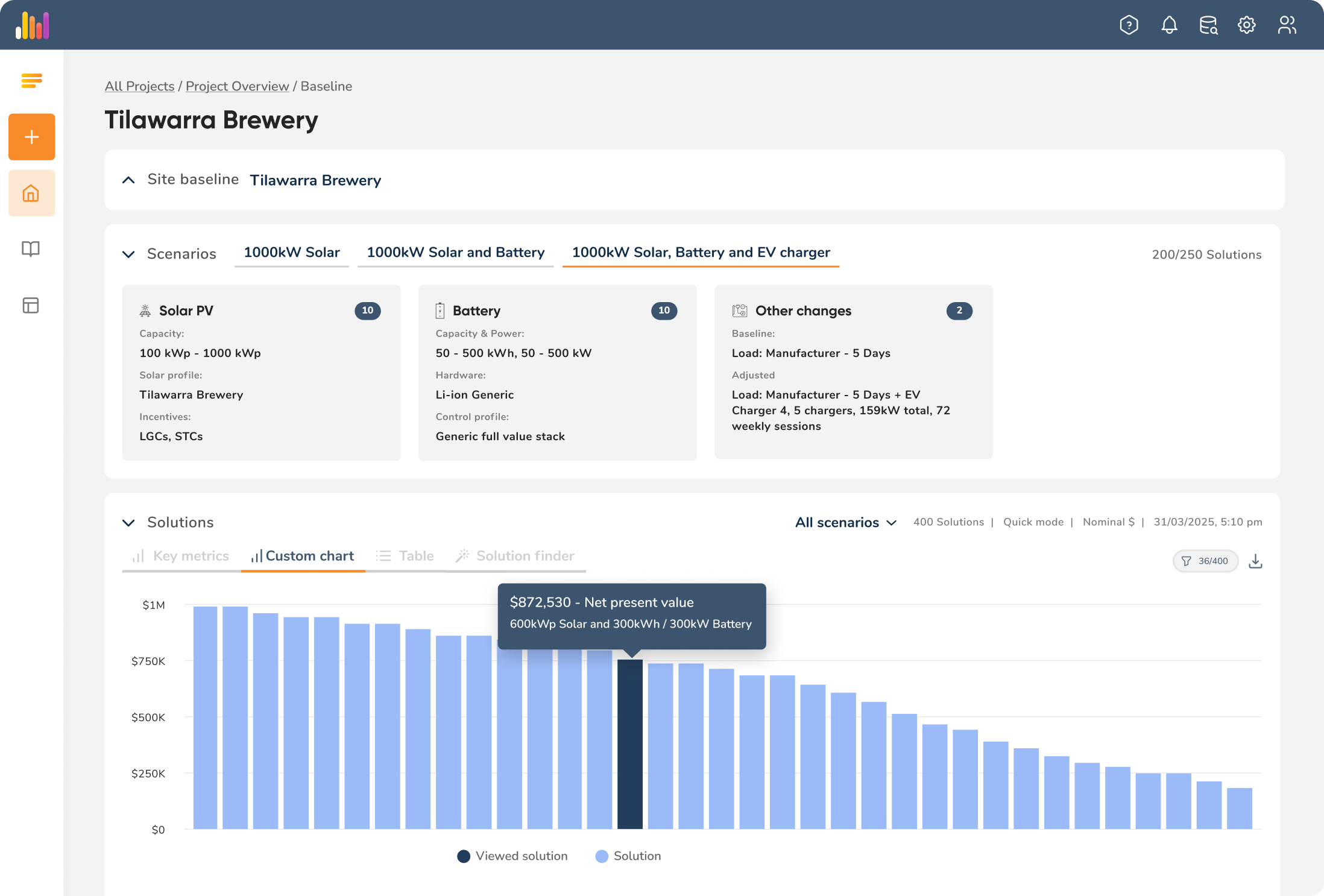This screenshot has height=896, width=1324.
Task: Collapse the Scenarios section chevron
Action: point(128,254)
